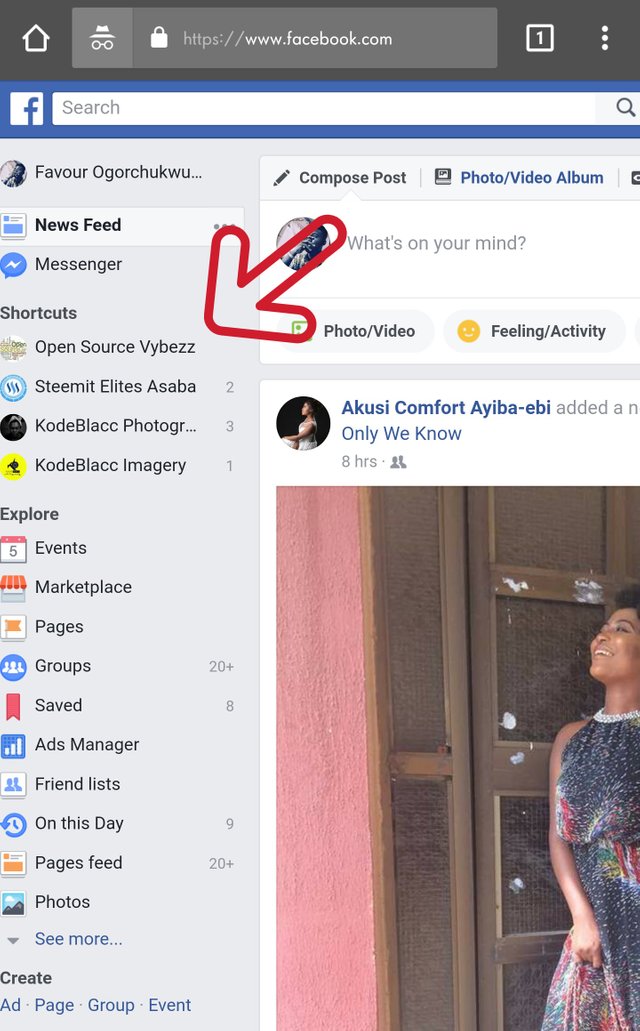Open Marketplace from Explore
Viewport: 640px width, 1031px height.
pyautogui.click(x=83, y=588)
